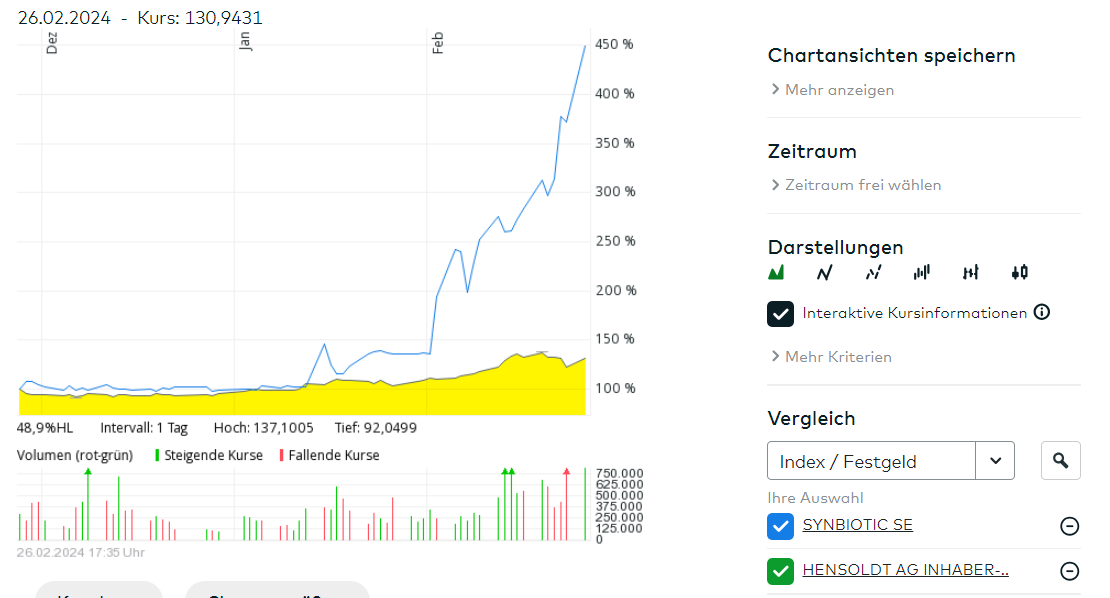
Task: Uncheck the HENSOLDT AG comparison checkbox
Action: coord(780,571)
